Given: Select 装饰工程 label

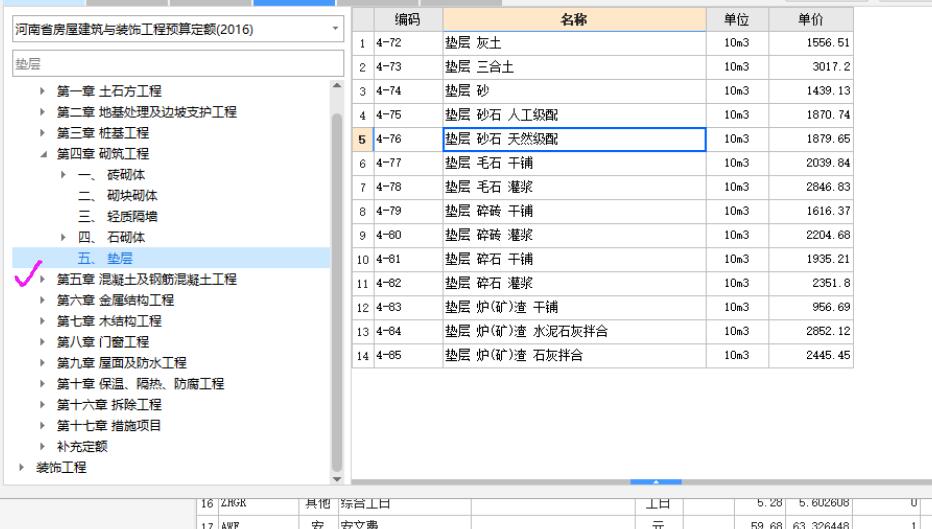Looking at the screenshot, I should pyautogui.click(x=61, y=467).
